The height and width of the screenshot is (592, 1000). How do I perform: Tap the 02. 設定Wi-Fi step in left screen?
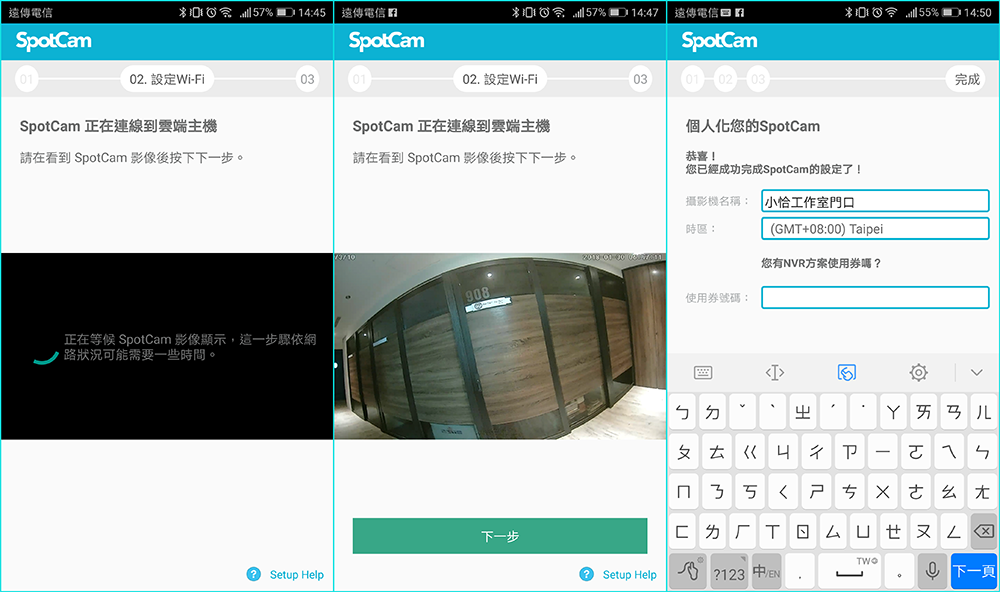point(167,79)
